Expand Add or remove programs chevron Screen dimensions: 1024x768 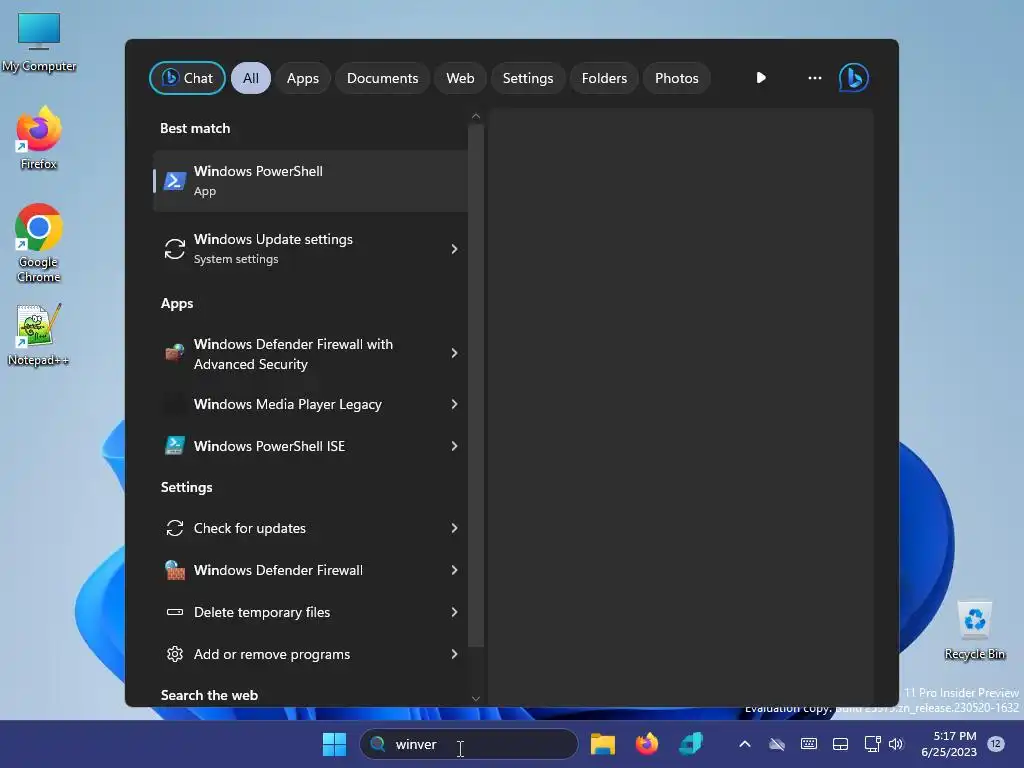coord(454,654)
